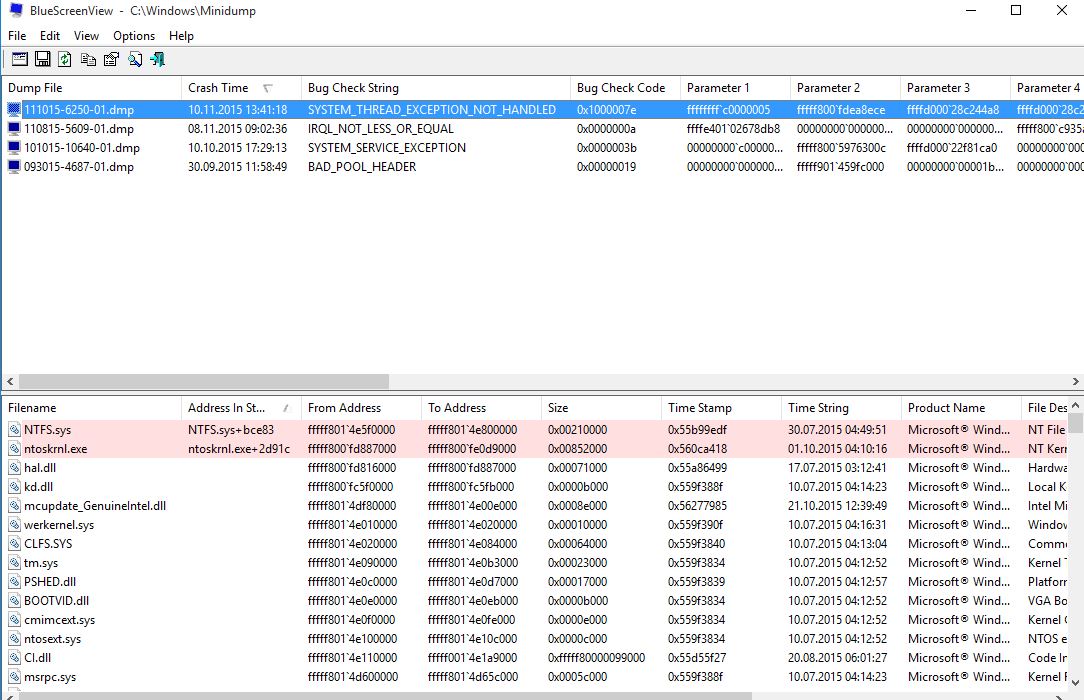Viewport: 1084px width, 700px height.
Task: Click the file icon beside NTFS.sys
Action: tap(15, 430)
